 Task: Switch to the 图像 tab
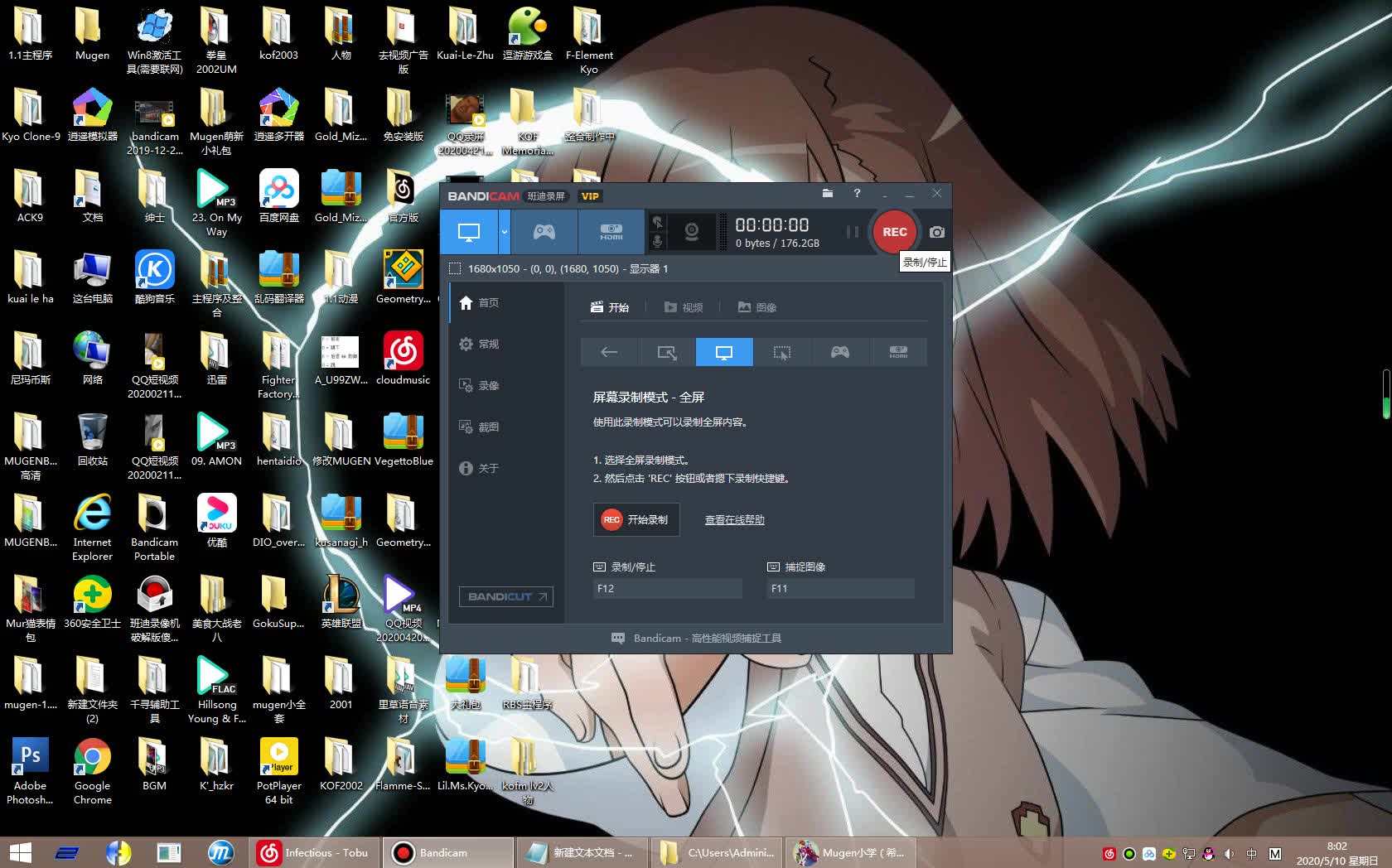757,307
